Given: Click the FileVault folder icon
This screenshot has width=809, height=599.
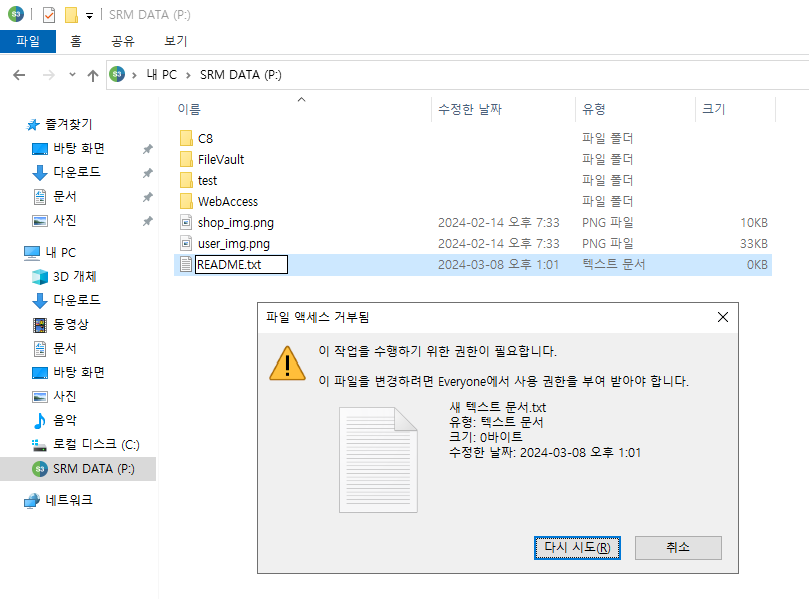Looking at the screenshot, I should point(186,159).
